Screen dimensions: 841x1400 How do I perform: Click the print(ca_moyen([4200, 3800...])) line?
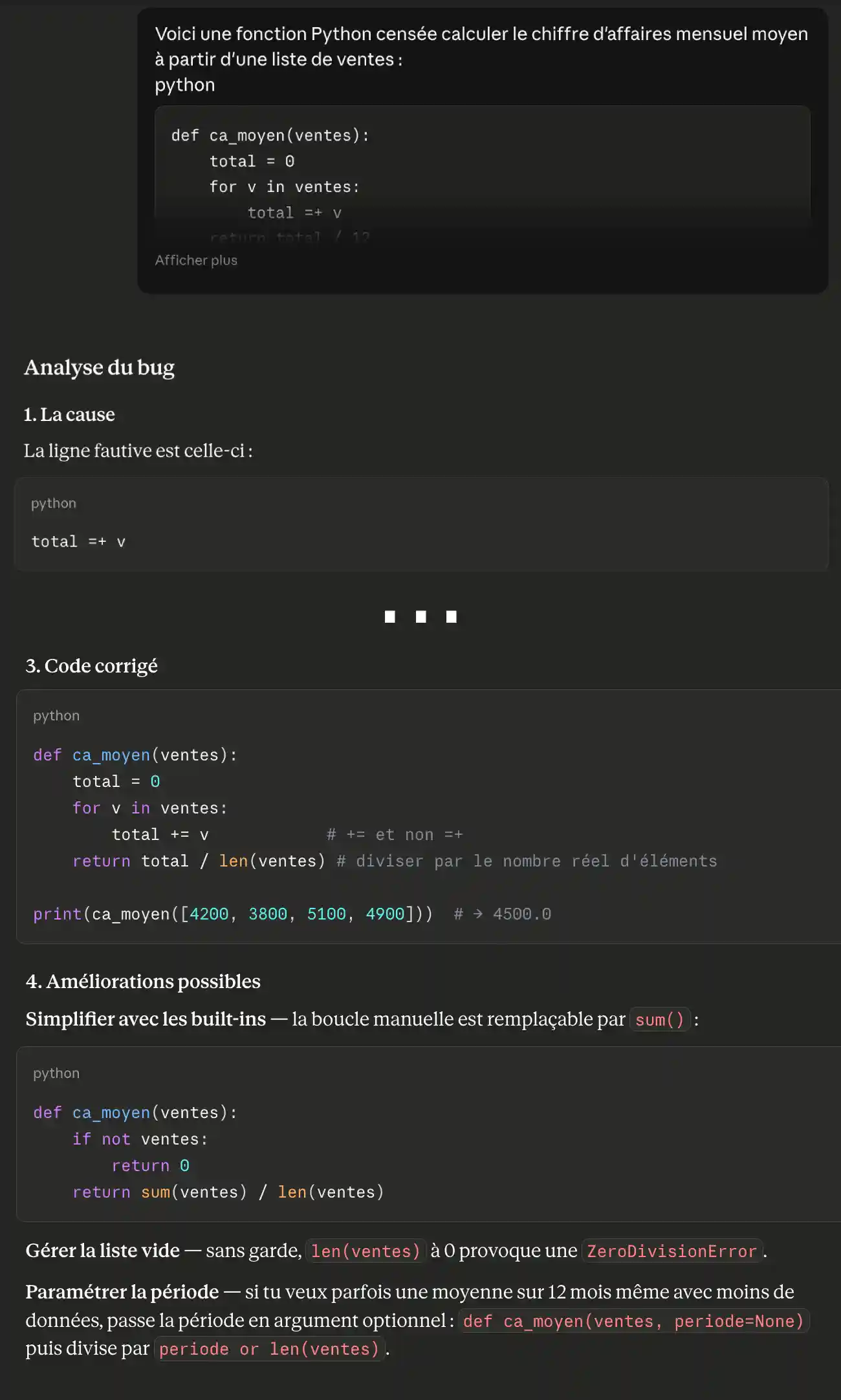(233, 914)
